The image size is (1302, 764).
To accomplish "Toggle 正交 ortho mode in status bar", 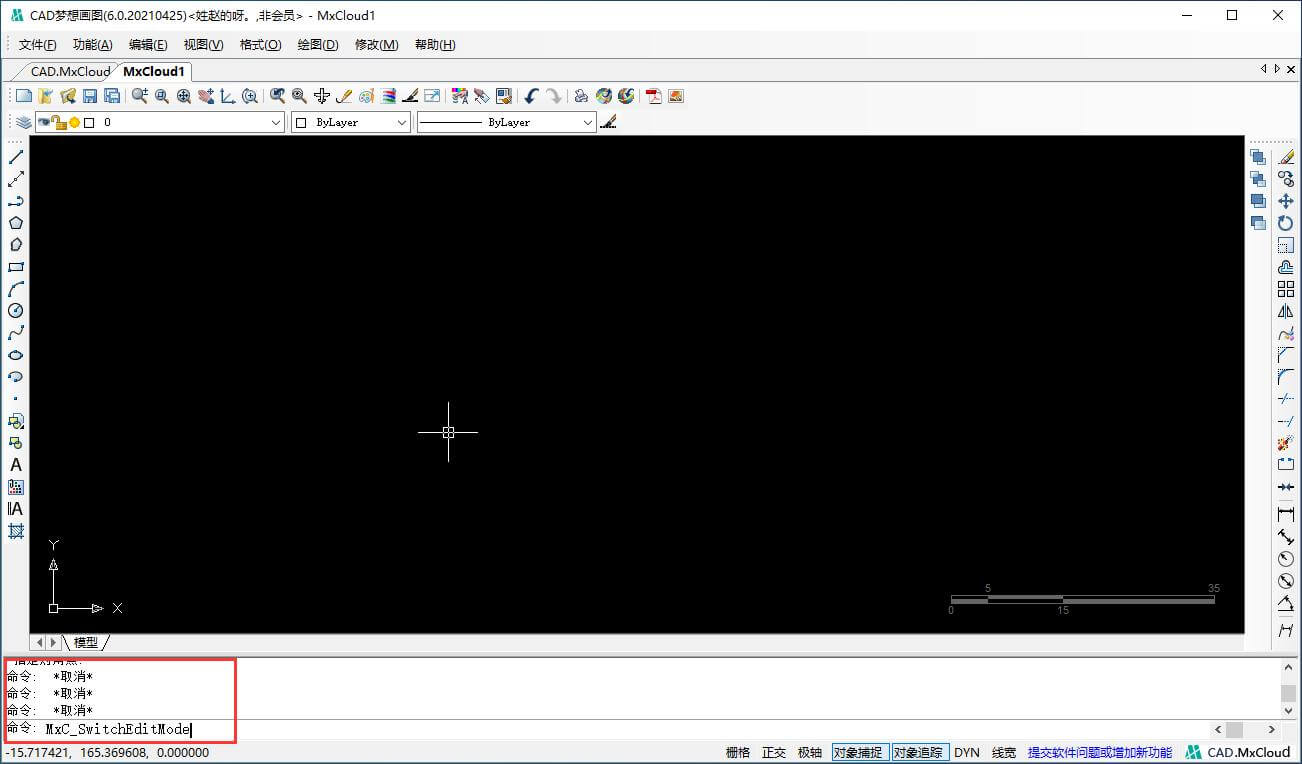I will tap(774, 752).
